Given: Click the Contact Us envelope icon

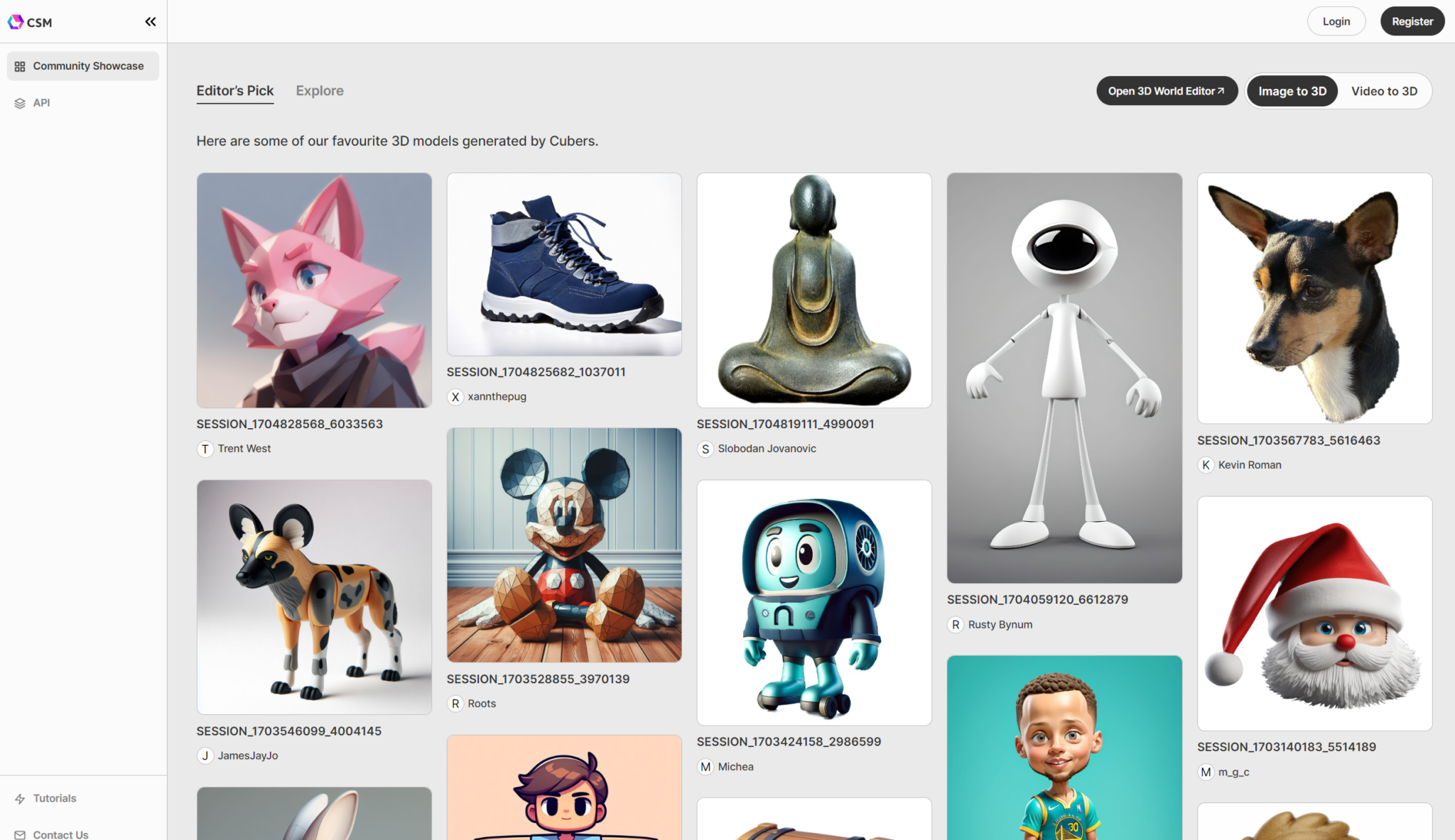Looking at the screenshot, I should (x=20, y=834).
